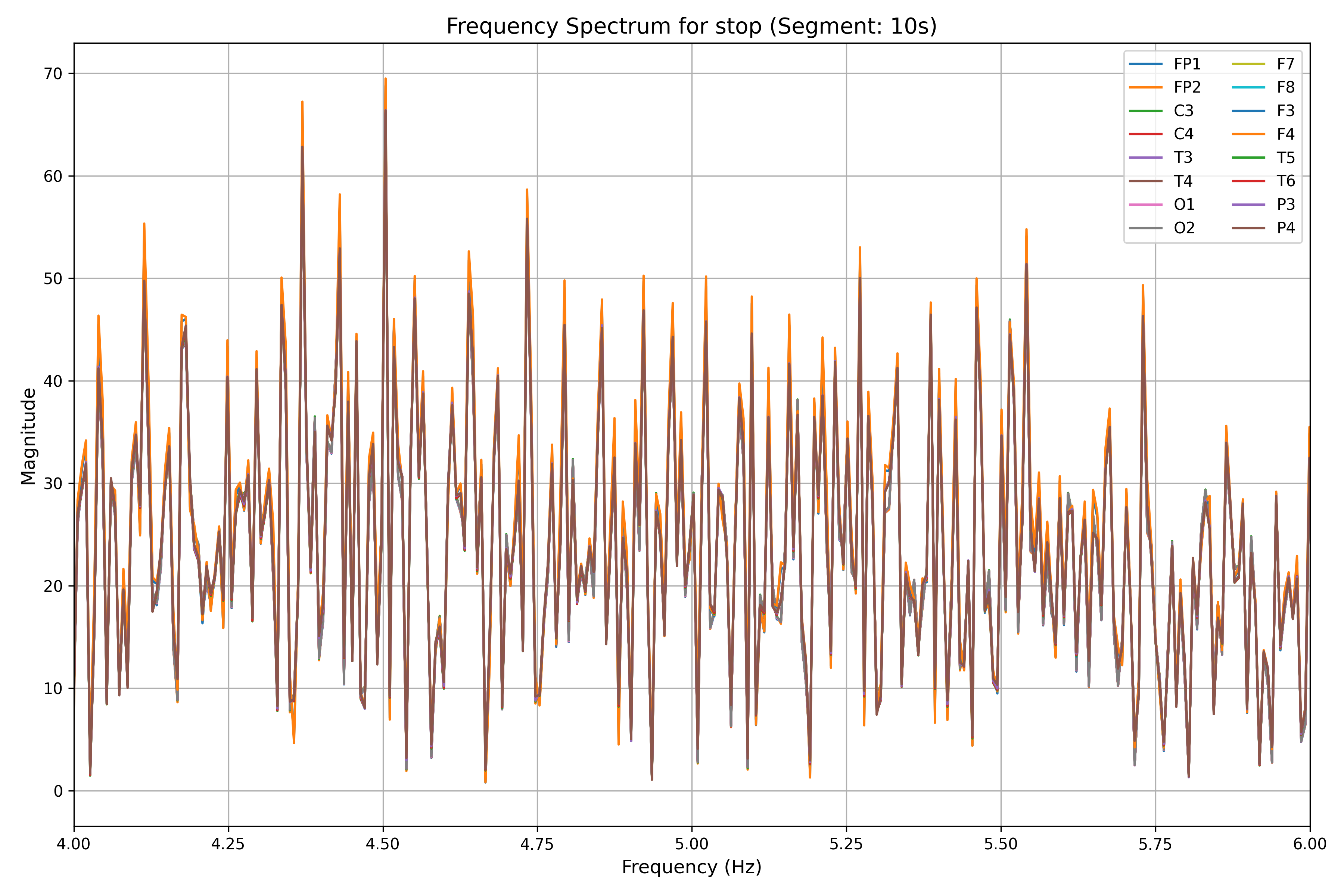Select the pink O1 legend line marker
Screen dimensions: 1344x896
pos(1146,205)
